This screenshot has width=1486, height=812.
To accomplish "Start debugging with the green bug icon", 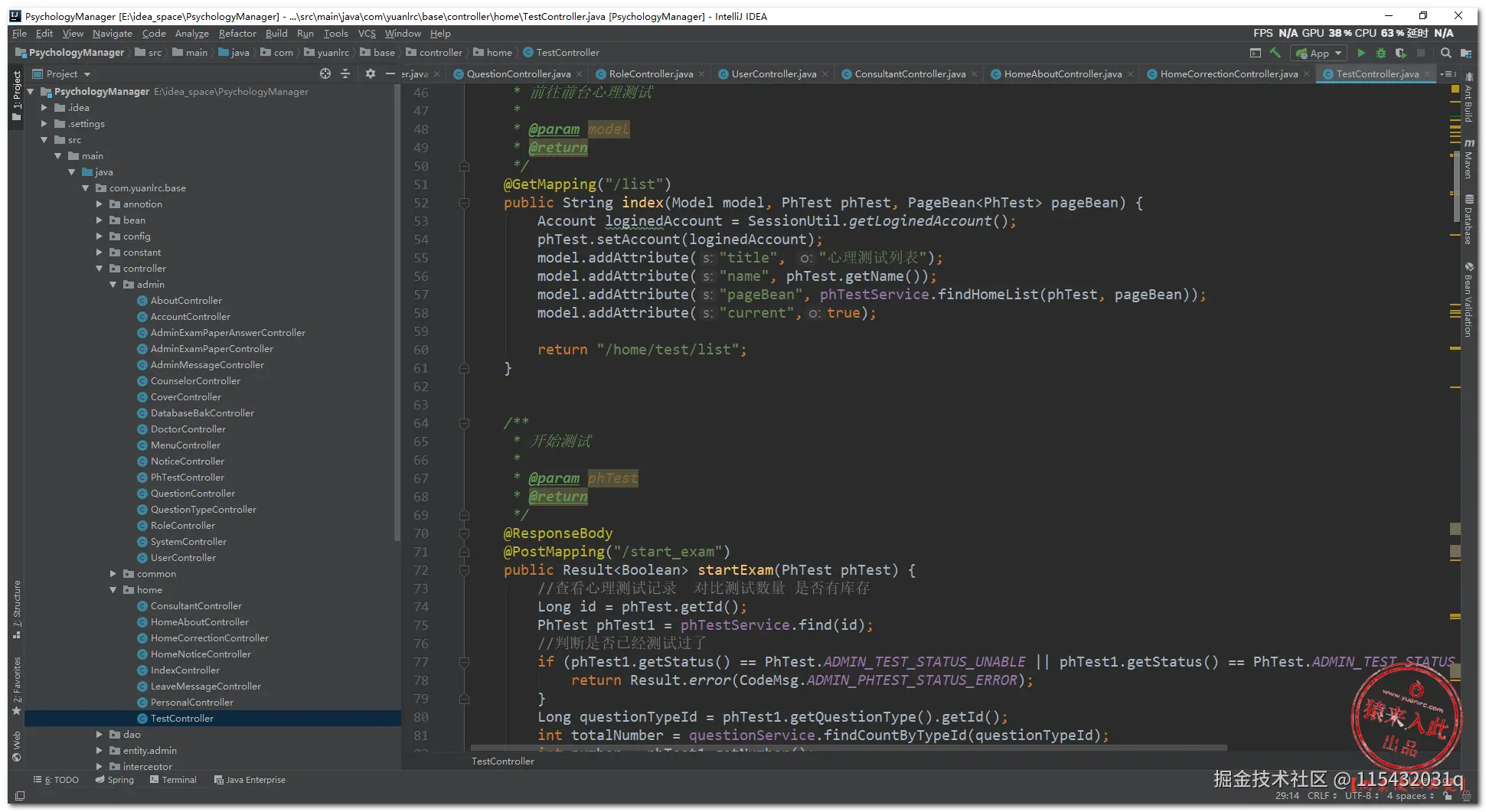I will coord(1380,53).
